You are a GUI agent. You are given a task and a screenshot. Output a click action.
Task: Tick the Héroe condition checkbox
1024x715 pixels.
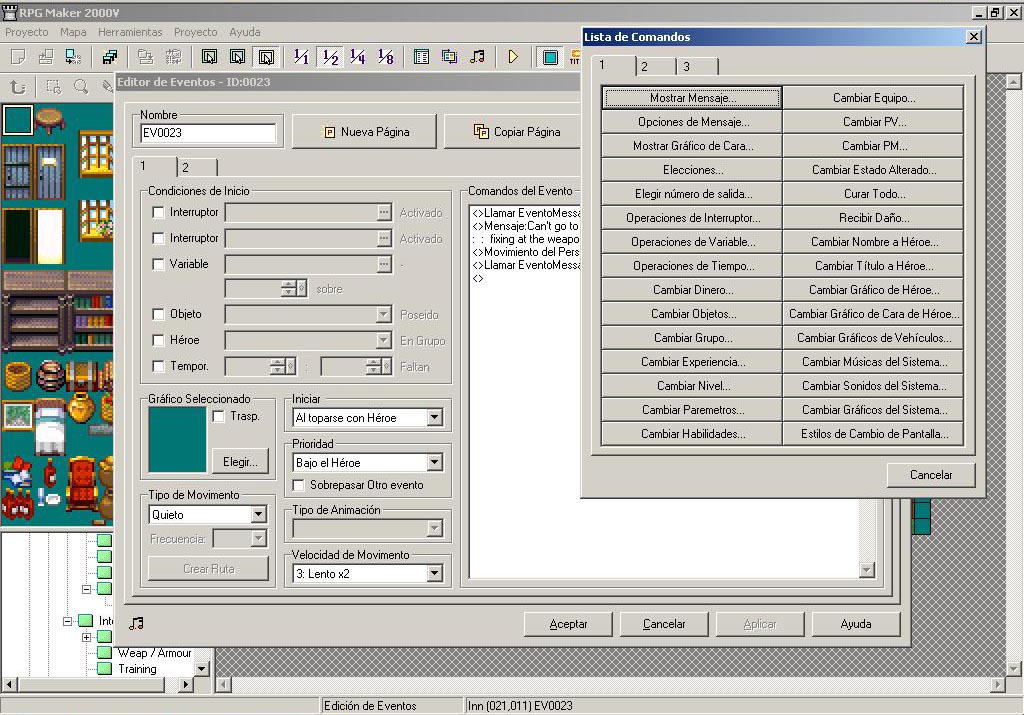(158, 340)
